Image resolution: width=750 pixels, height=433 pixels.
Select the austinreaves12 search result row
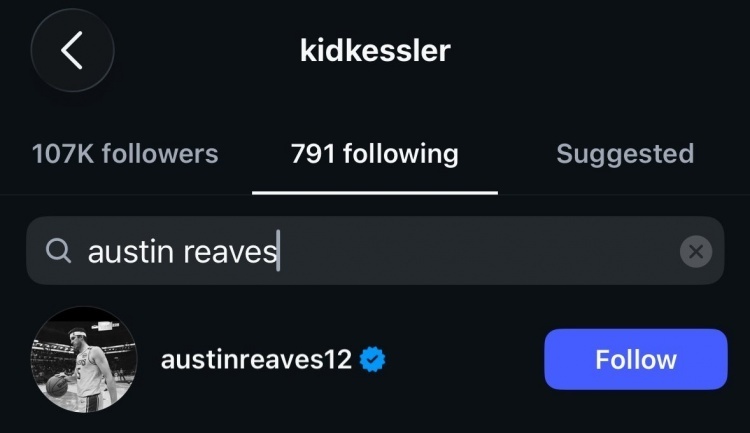coord(375,359)
